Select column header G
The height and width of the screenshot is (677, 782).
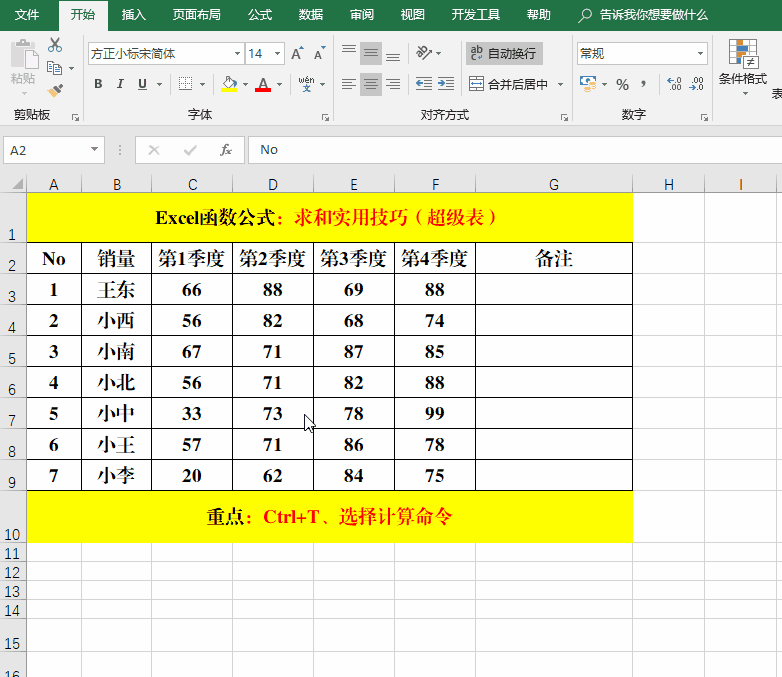point(553,184)
